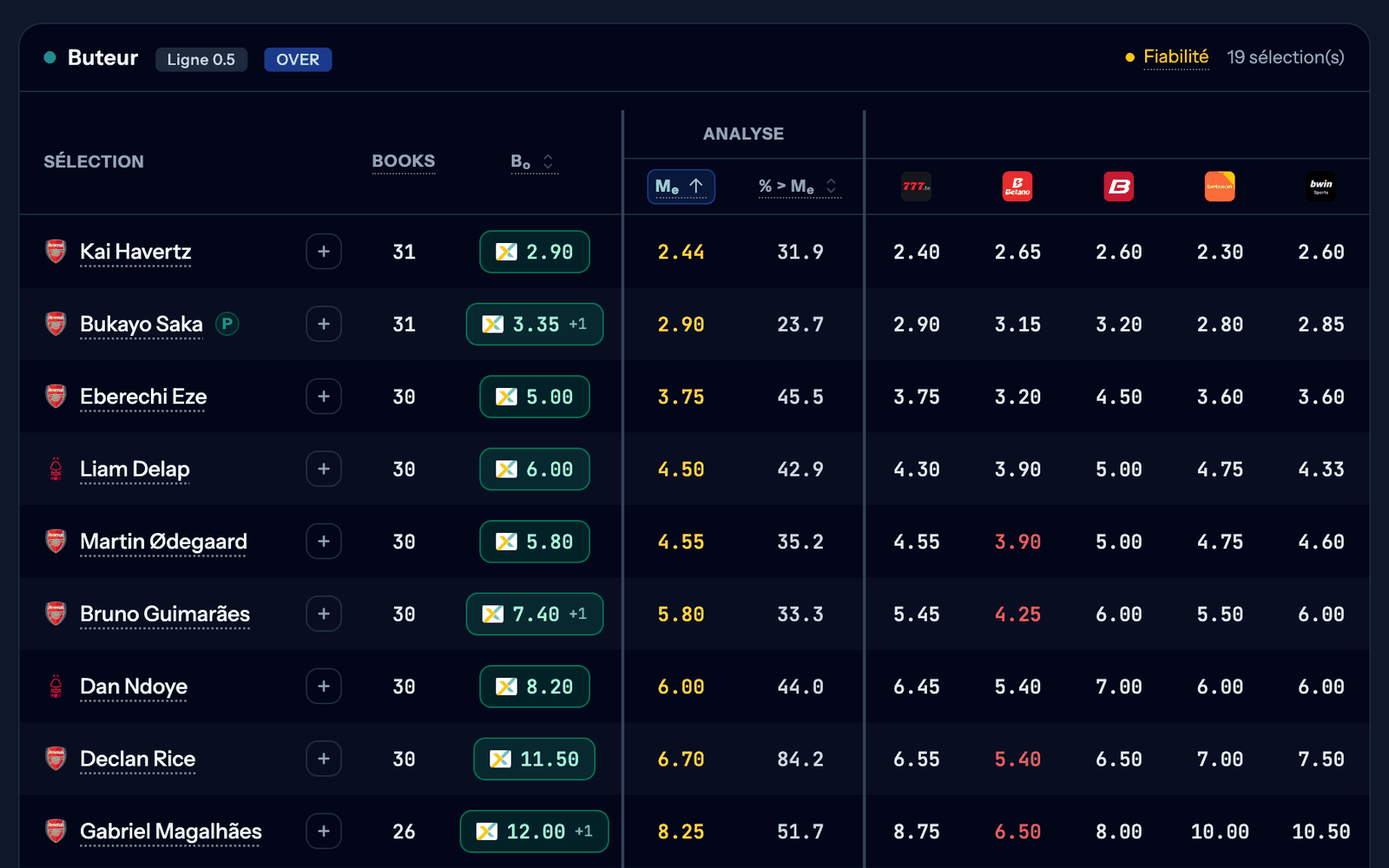Click best odds 12.00 for Gabriel Magalhães

point(535,832)
